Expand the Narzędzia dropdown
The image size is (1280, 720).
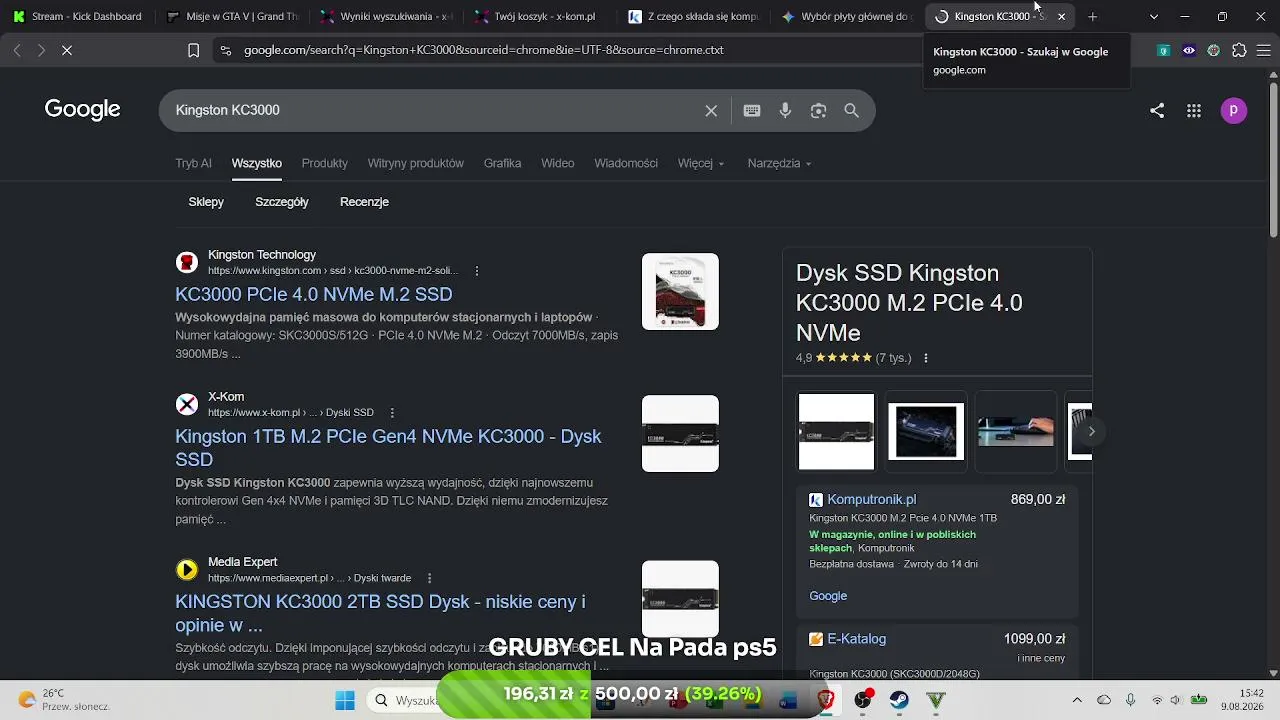[779, 163]
